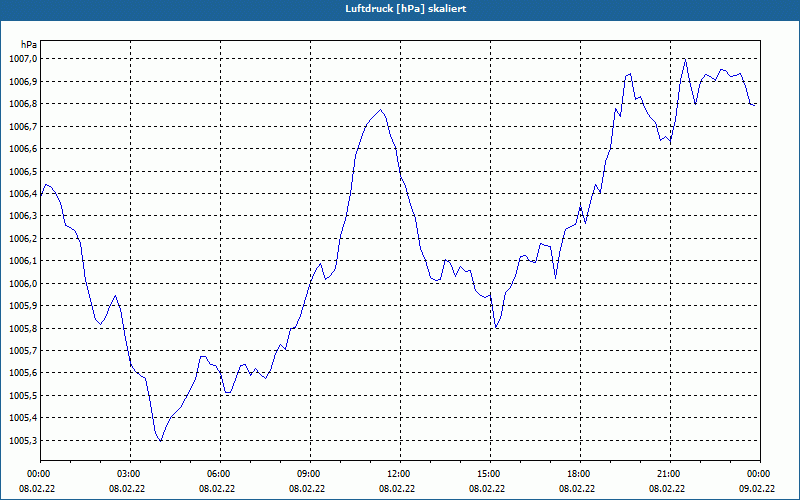Click the curve dip just after 15:00
Viewport: 800px width, 500px height.
click(496, 328)
